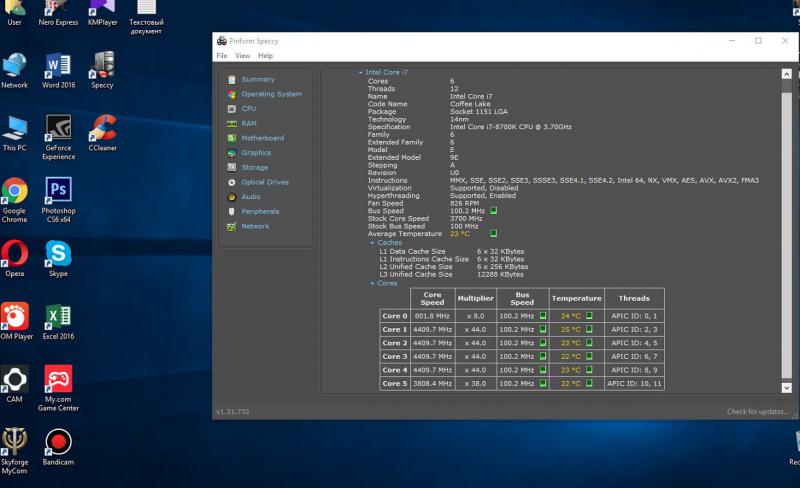Screen dimensions: 800x488
Task: Toggle the graph indicator beside Average Temperature
Action: 493,233
